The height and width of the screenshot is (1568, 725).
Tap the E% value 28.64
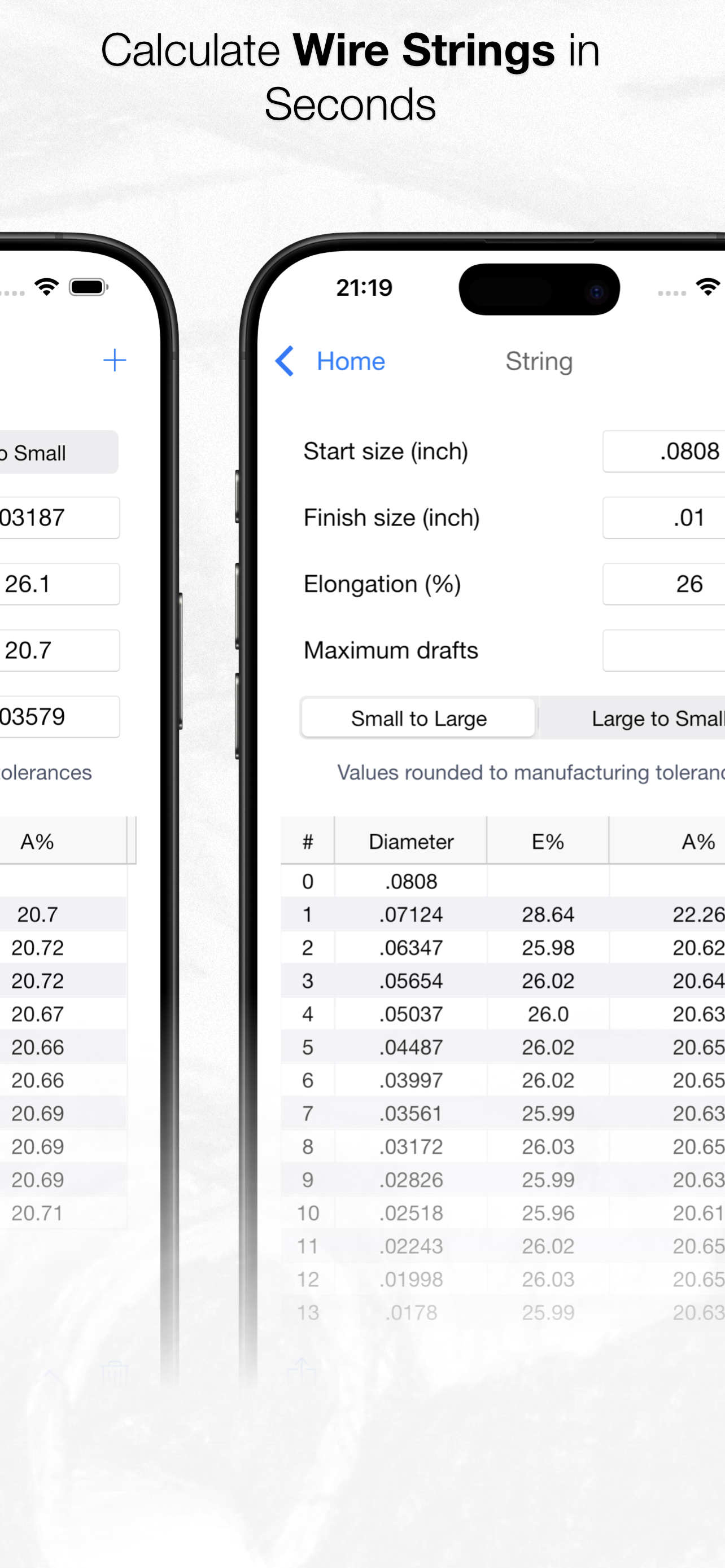pos(548,915)
